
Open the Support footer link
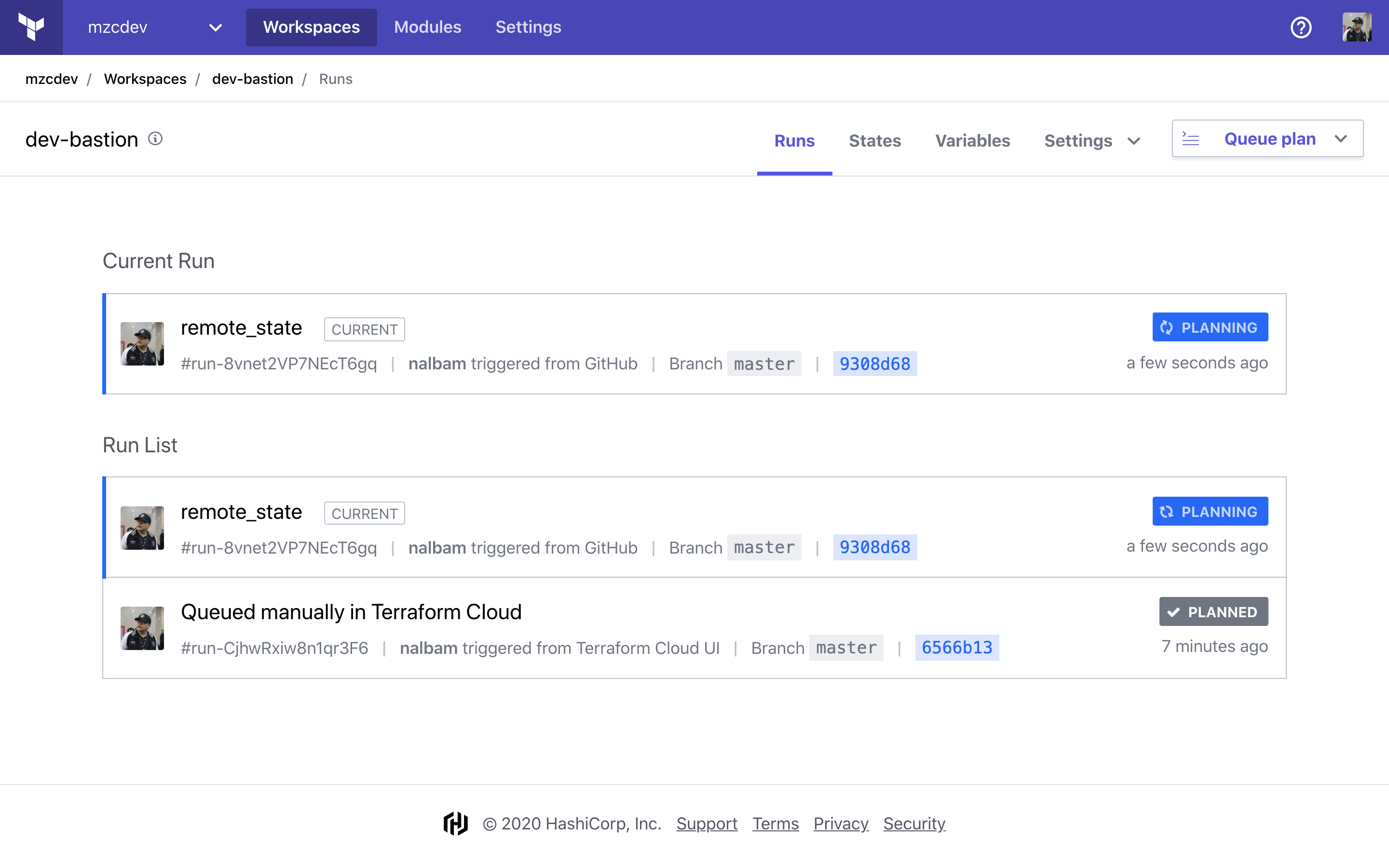pyautogui.click(x=707, y=824)
